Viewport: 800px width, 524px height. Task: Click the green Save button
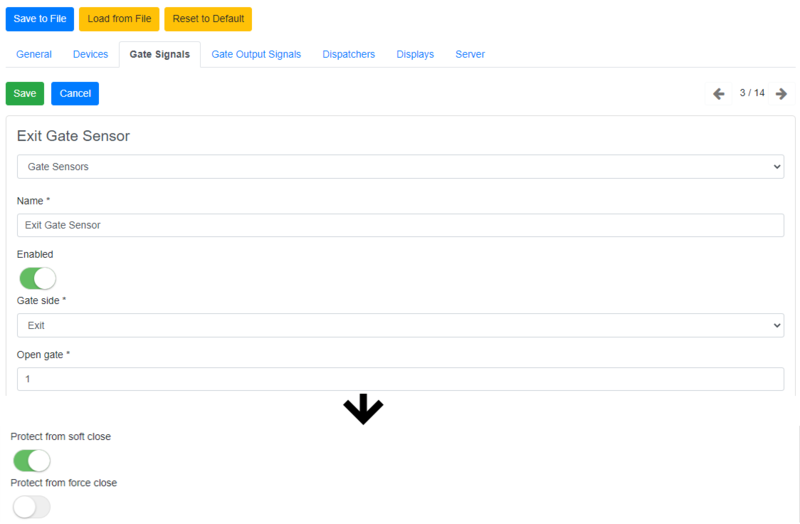pyautogui.click(x=25, y=93)
